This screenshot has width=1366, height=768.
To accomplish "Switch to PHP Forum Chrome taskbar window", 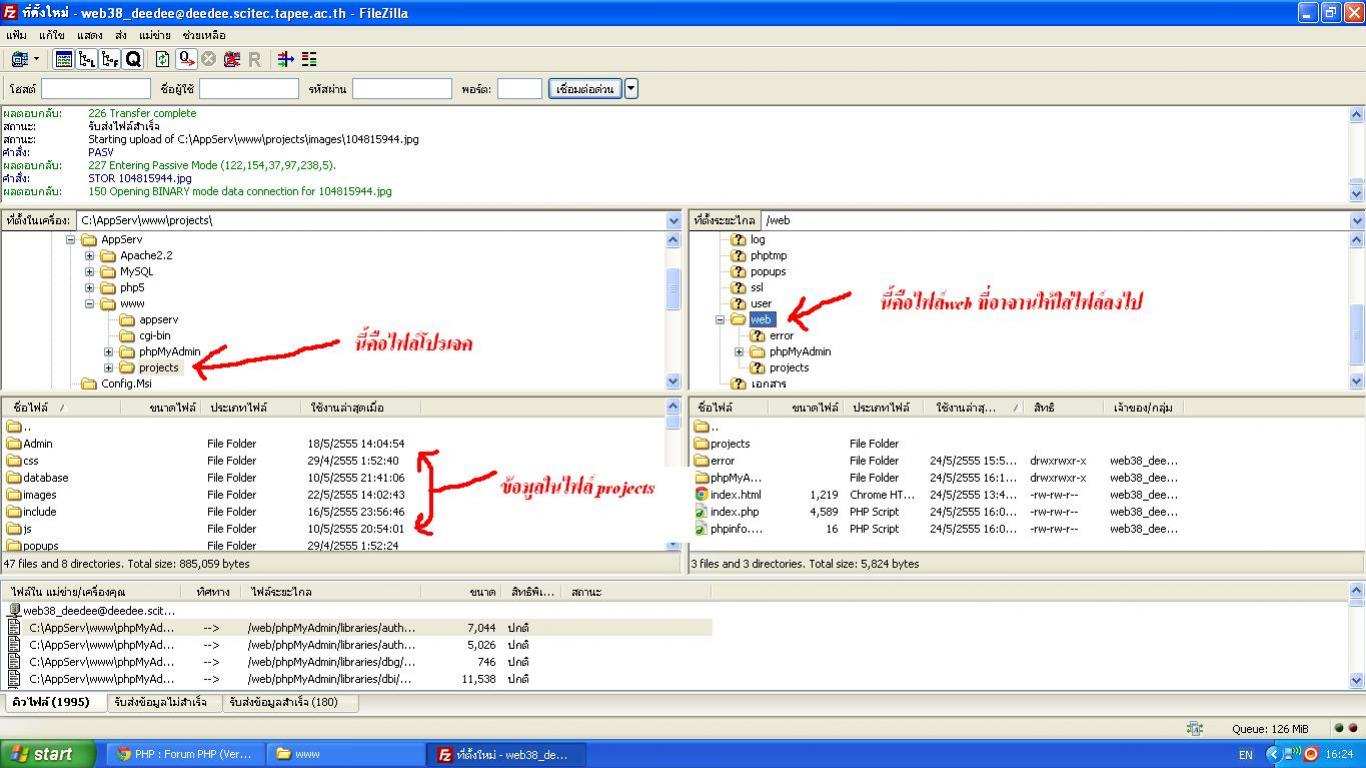I will pyautogui.click(x=185, y=754).
